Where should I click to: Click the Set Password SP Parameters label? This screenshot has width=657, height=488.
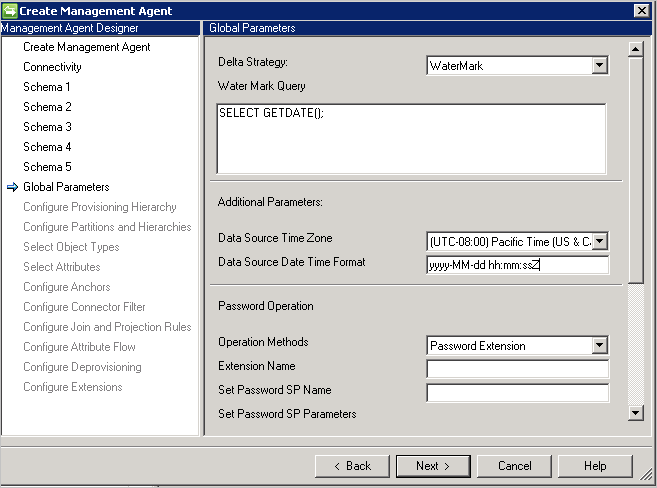(x=287, y=414)
